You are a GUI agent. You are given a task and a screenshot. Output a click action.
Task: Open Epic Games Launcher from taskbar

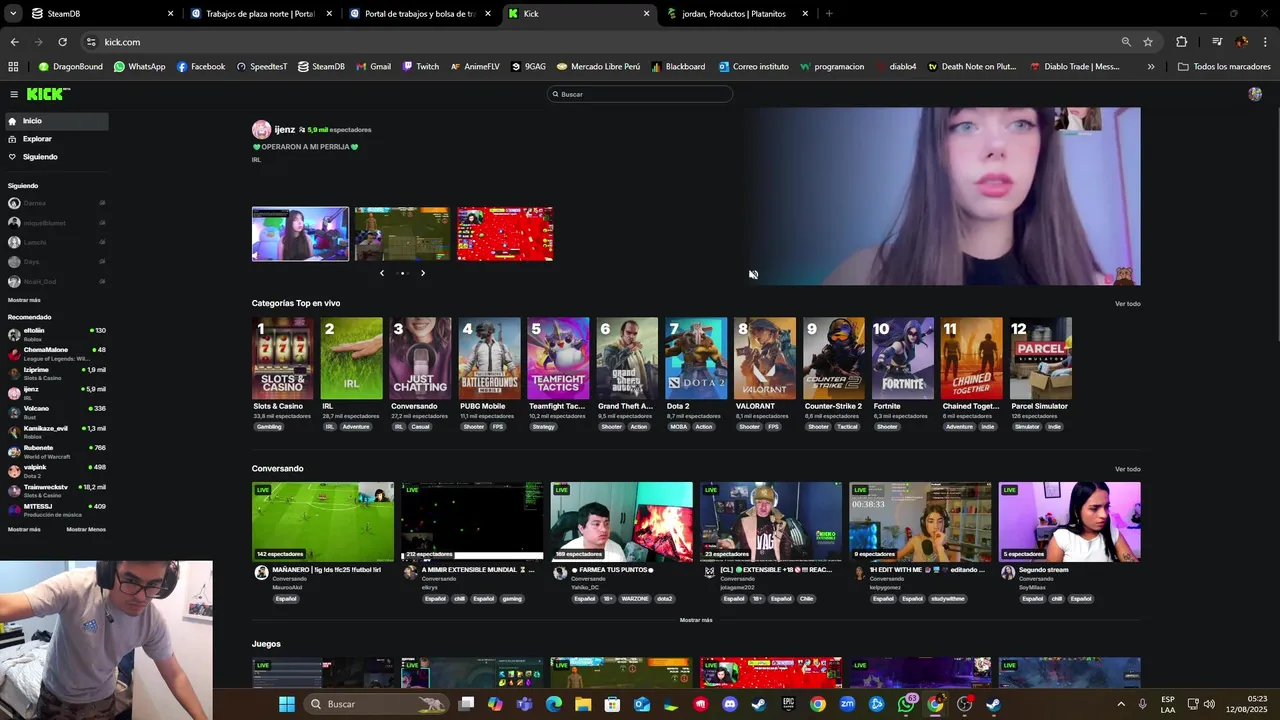click(788, 704)
